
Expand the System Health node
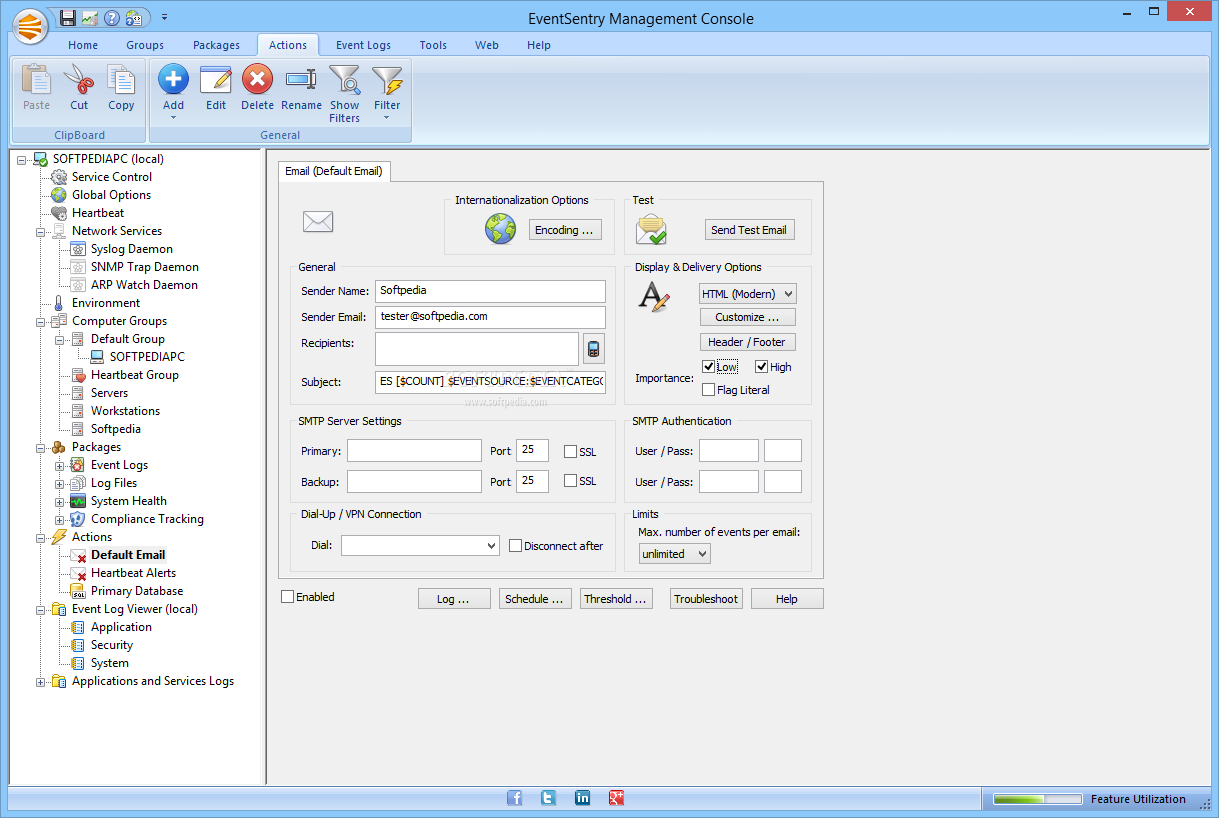tap(60, 501)
